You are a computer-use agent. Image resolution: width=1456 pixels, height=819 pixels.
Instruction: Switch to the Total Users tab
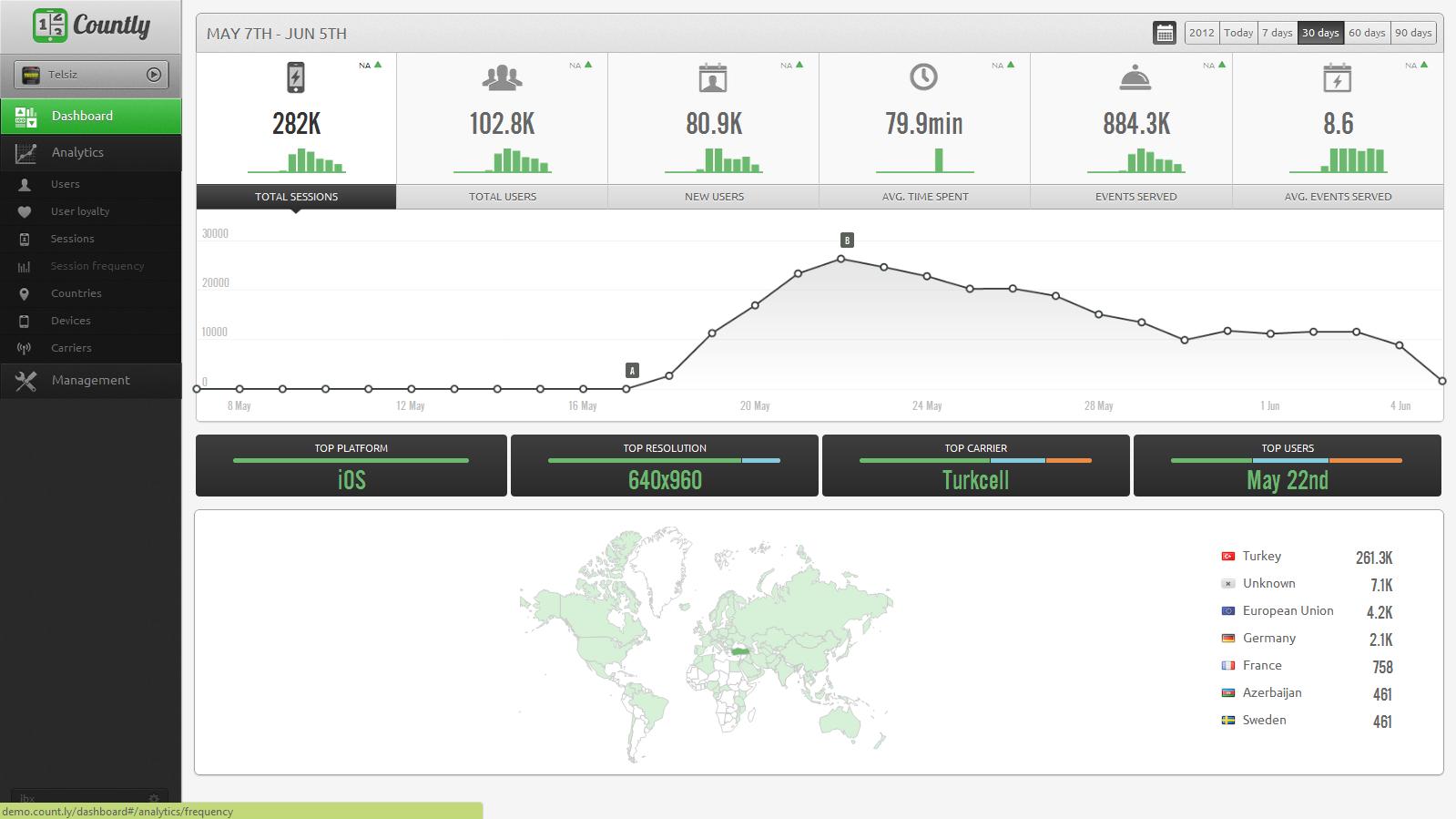[502, 196]
